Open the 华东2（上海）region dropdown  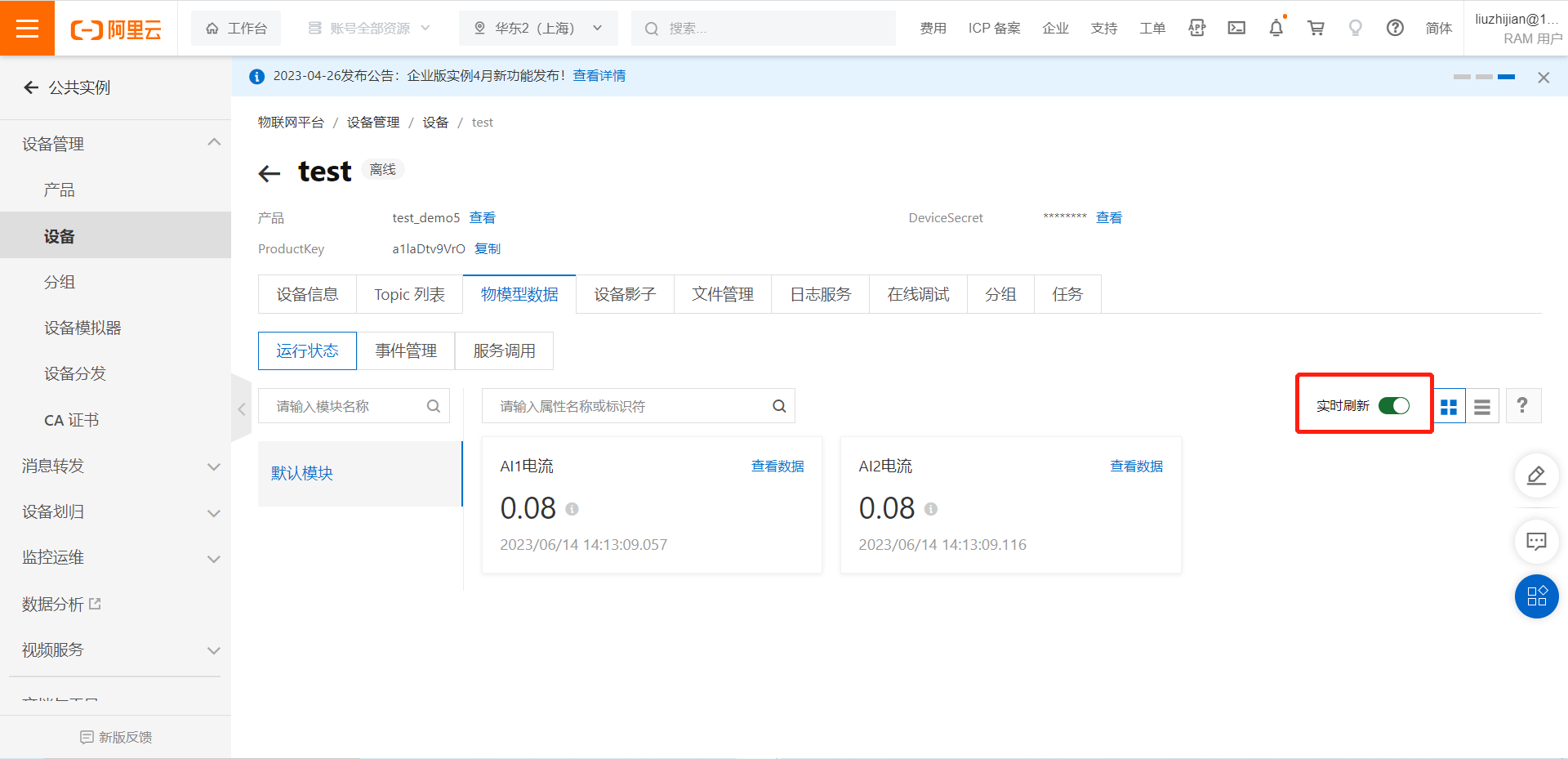[538, 28]
